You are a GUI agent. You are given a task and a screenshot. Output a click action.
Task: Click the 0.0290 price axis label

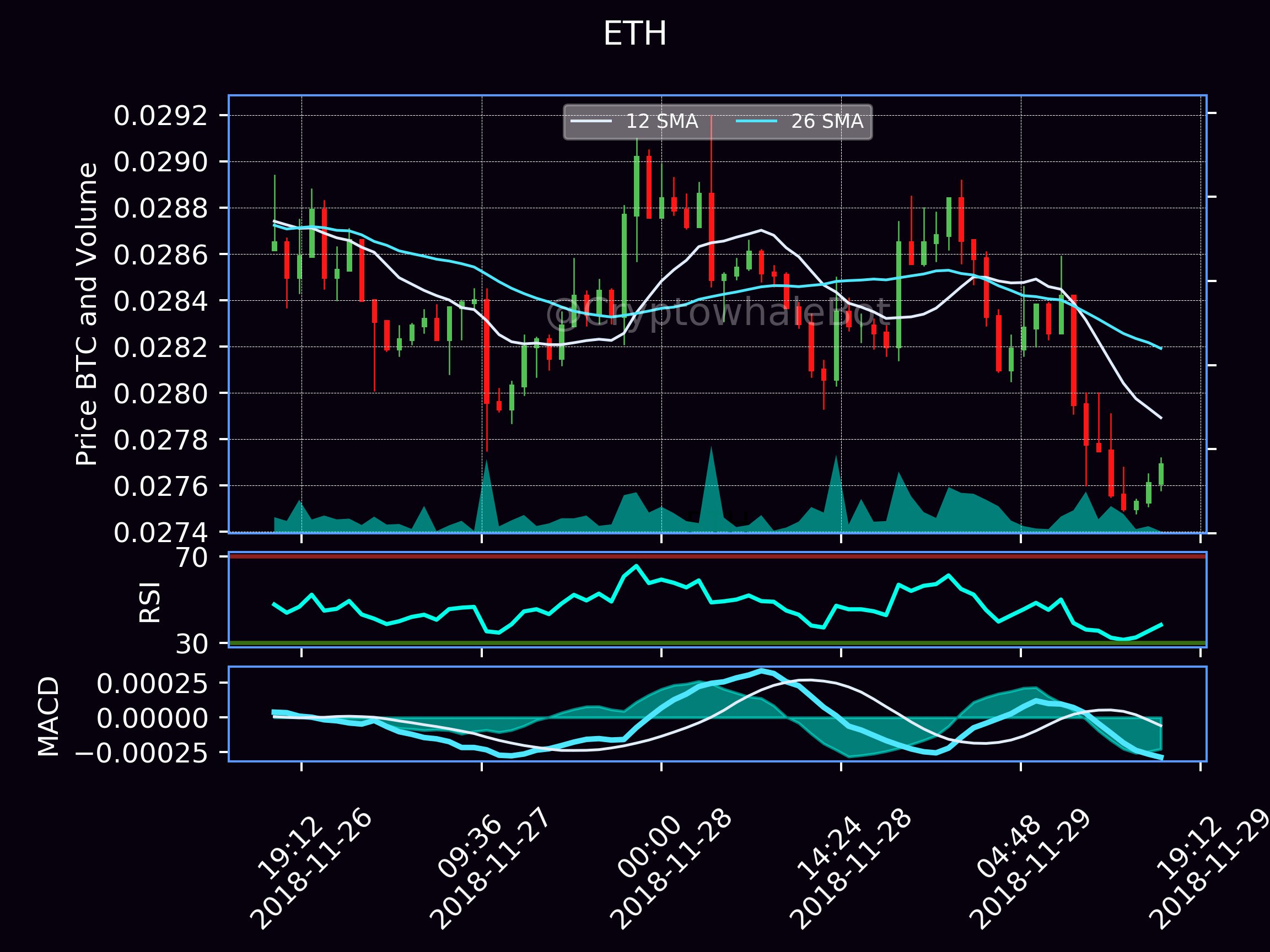click(160, 163)
